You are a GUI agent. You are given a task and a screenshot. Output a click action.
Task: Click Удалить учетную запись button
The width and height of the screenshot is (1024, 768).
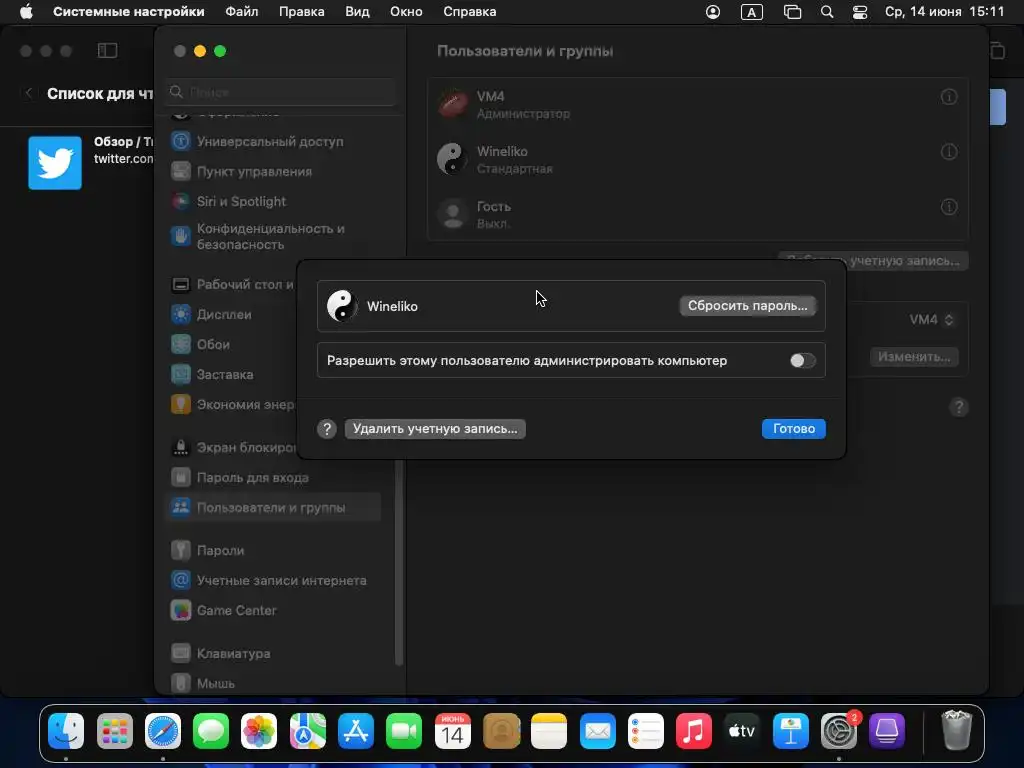coord(435,428)
